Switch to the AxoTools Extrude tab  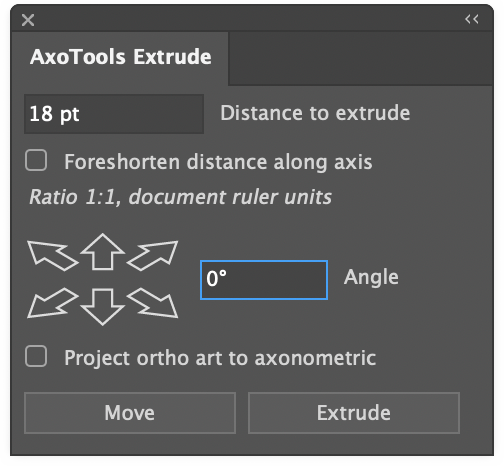120,57
